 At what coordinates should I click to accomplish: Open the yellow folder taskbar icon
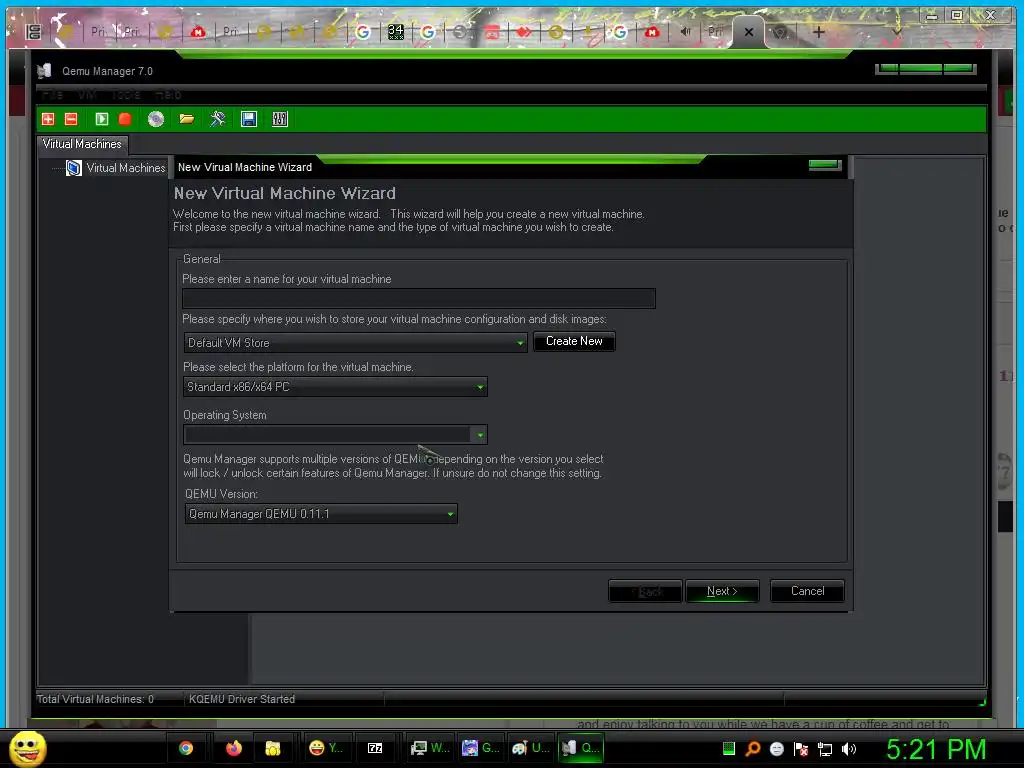273,748
